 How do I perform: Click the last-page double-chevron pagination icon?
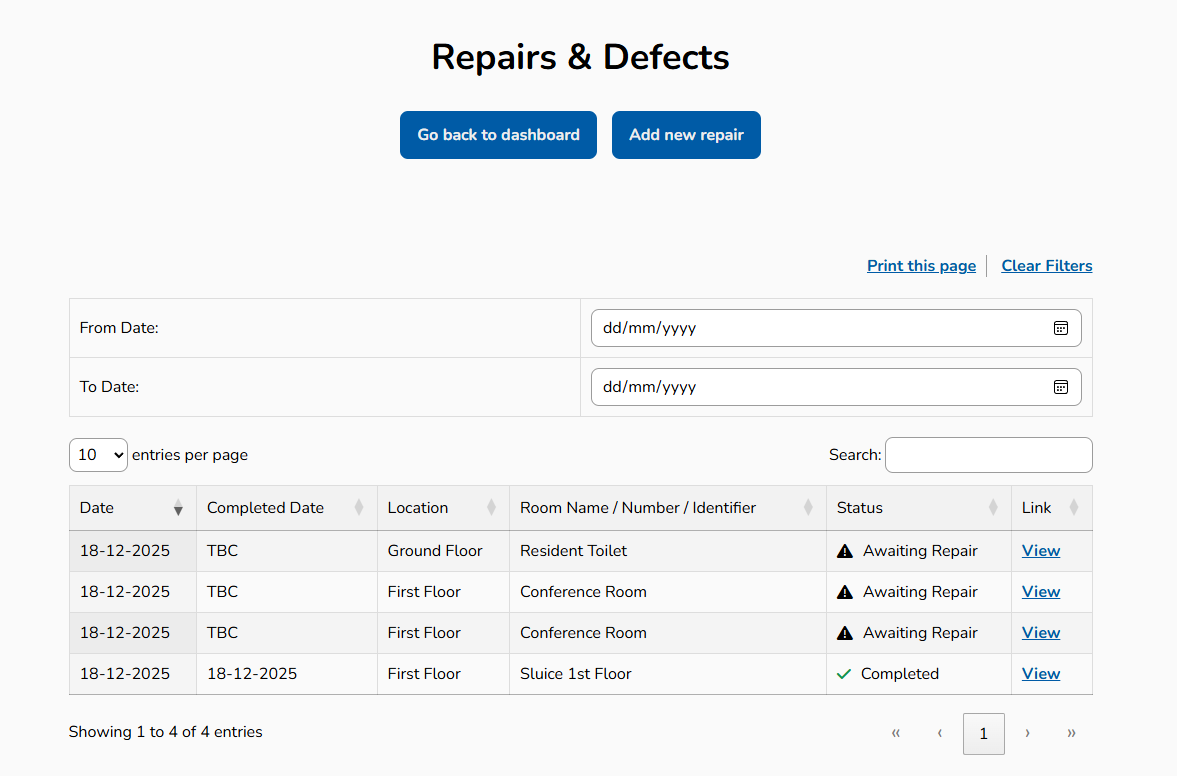click(x=1071, y=733)
